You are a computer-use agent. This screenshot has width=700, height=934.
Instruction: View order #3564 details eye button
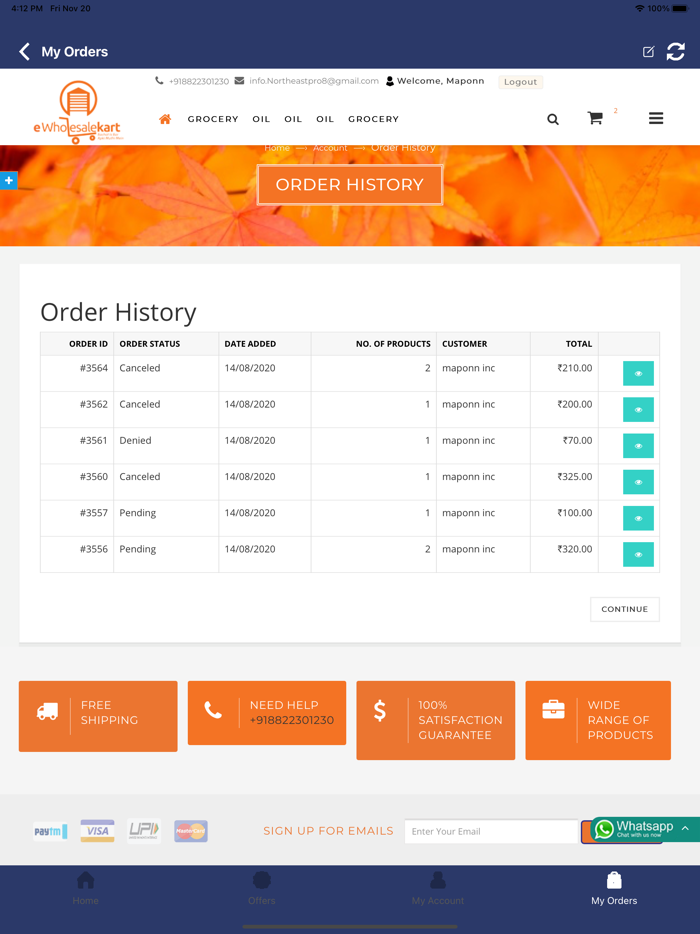pos(638,373)
